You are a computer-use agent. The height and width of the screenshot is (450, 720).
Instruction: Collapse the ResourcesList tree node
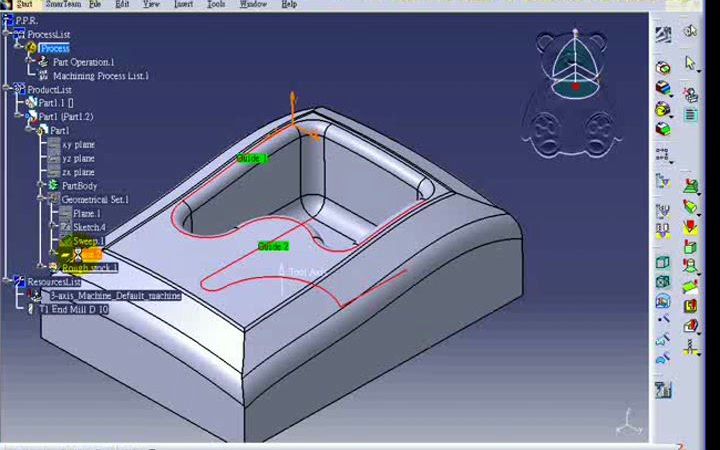point(6,280)
